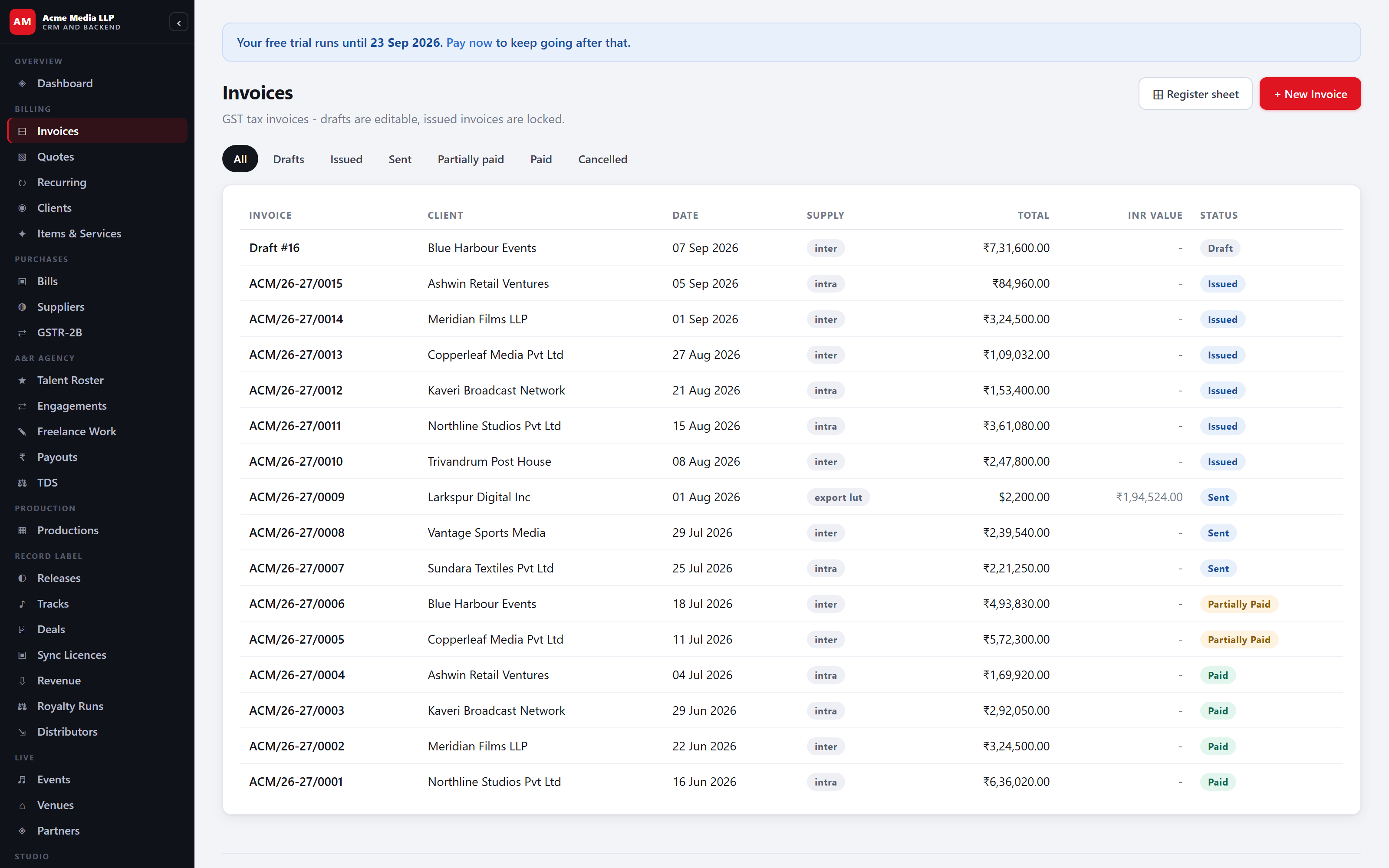Click the Items & Services sparkle icon
This screenshot has height=868, width=1389.
click(x=22, y=233)
